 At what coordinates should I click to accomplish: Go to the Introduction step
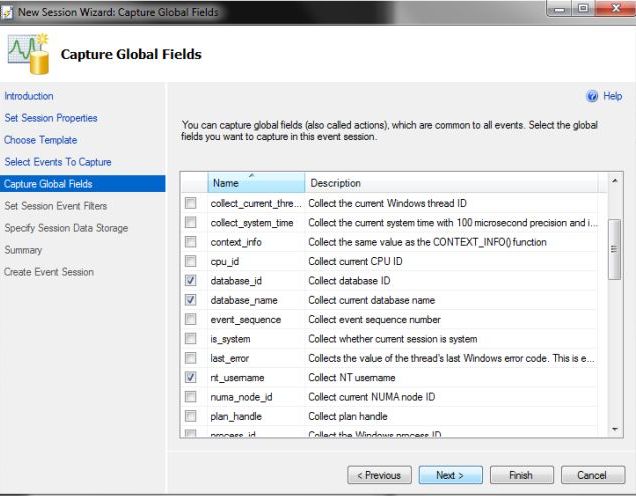(29, 96)
